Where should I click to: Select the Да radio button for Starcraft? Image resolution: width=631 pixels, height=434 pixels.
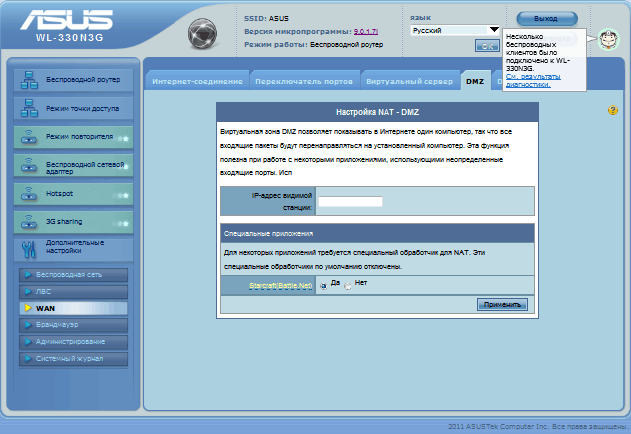tap(323, 286)
